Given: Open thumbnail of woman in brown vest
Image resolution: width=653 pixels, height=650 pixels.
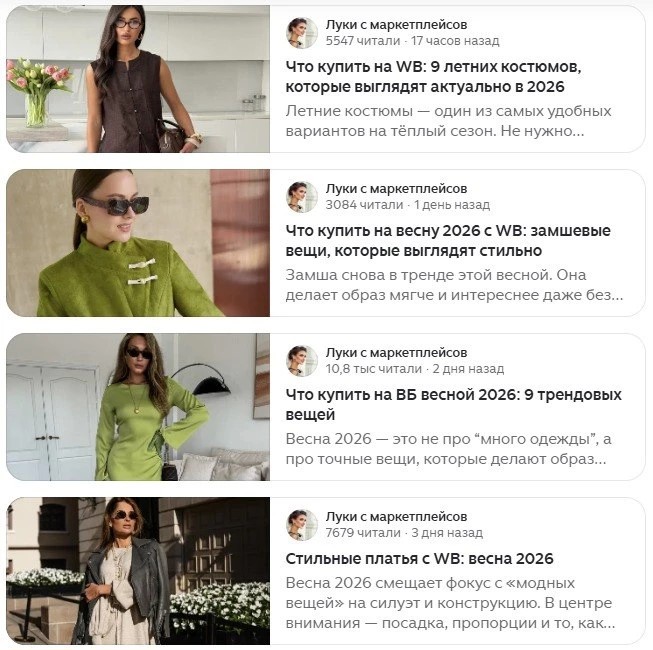Looking at the screenshot, I should click(138, 79).
